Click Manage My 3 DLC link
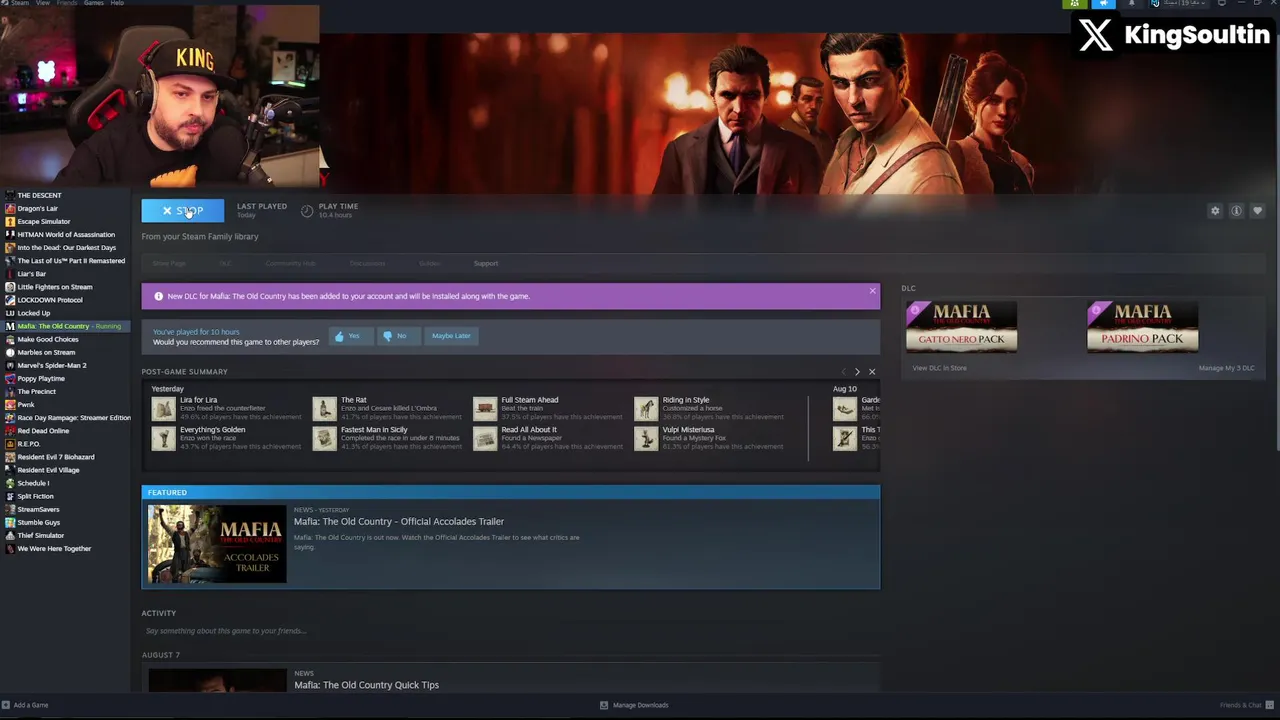 [x=1226, y=368]
